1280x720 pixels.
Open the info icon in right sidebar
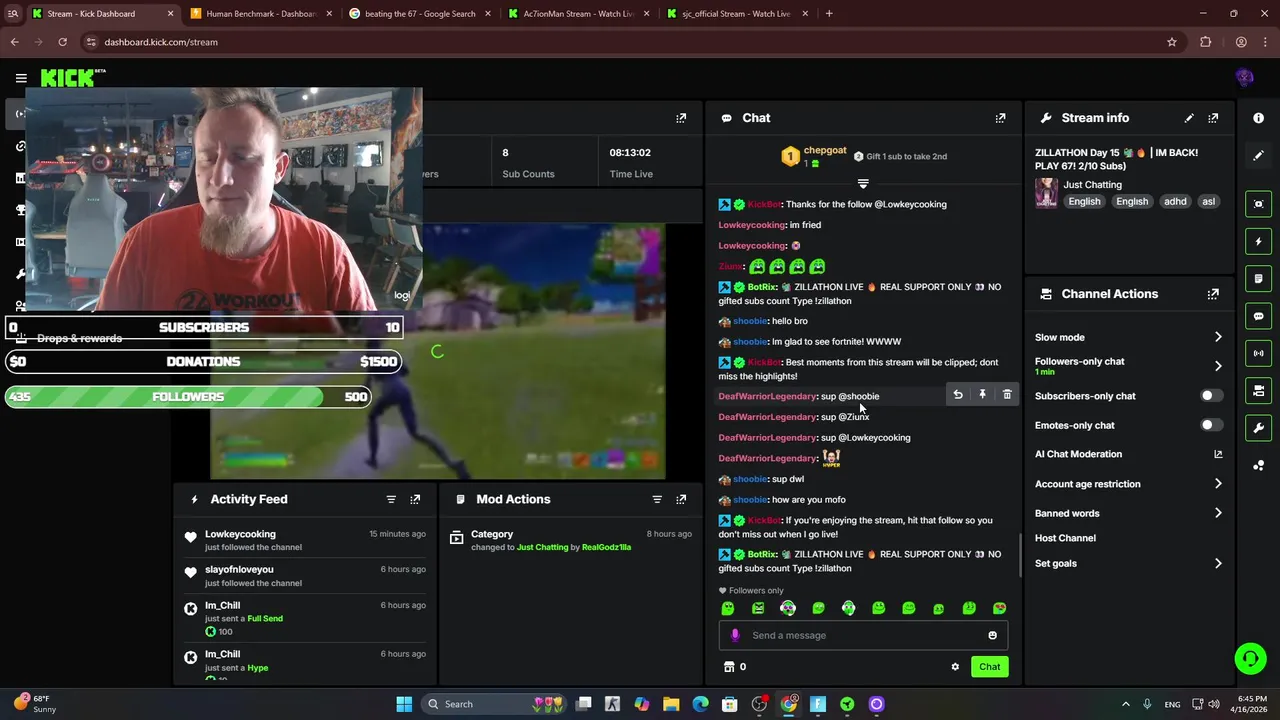click(x=1258, y=118)
